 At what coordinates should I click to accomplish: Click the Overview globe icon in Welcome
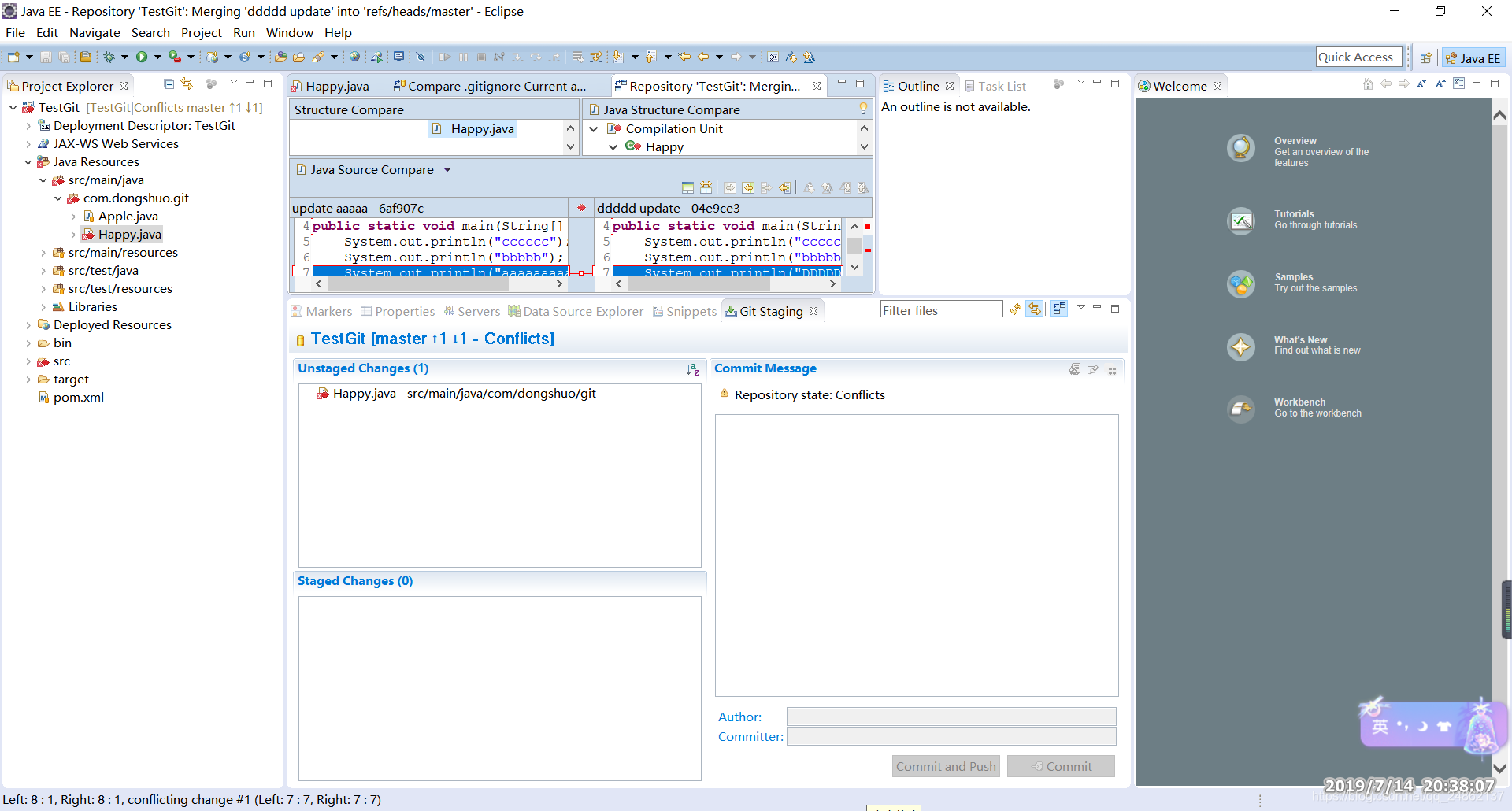point(1241,147)
